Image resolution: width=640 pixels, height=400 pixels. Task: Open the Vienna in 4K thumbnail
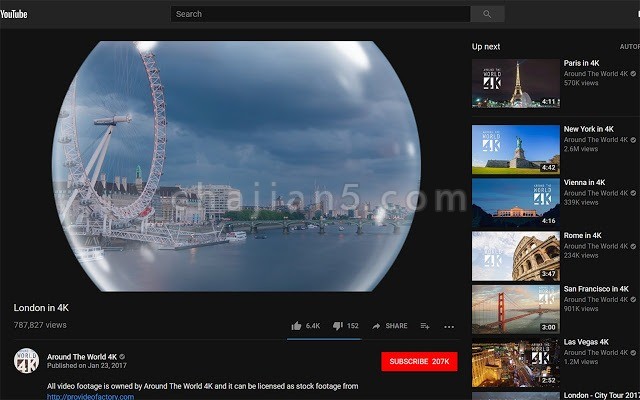[x=516, y=203]
